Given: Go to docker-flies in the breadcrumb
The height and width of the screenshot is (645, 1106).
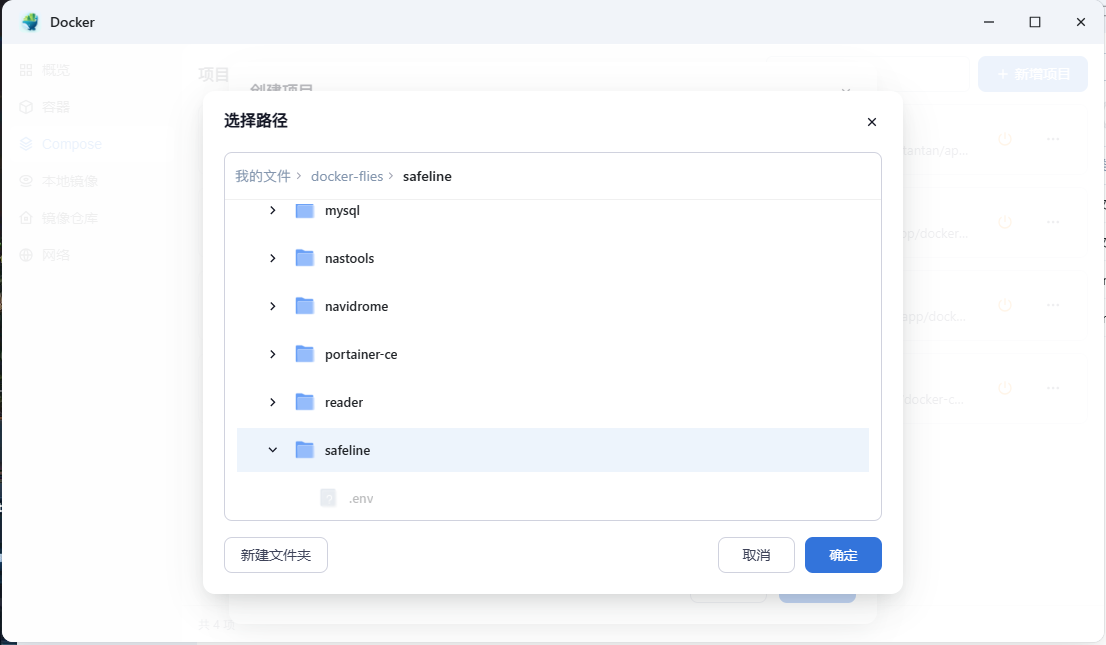Looking at the screenshot, I should coord(347,176).
